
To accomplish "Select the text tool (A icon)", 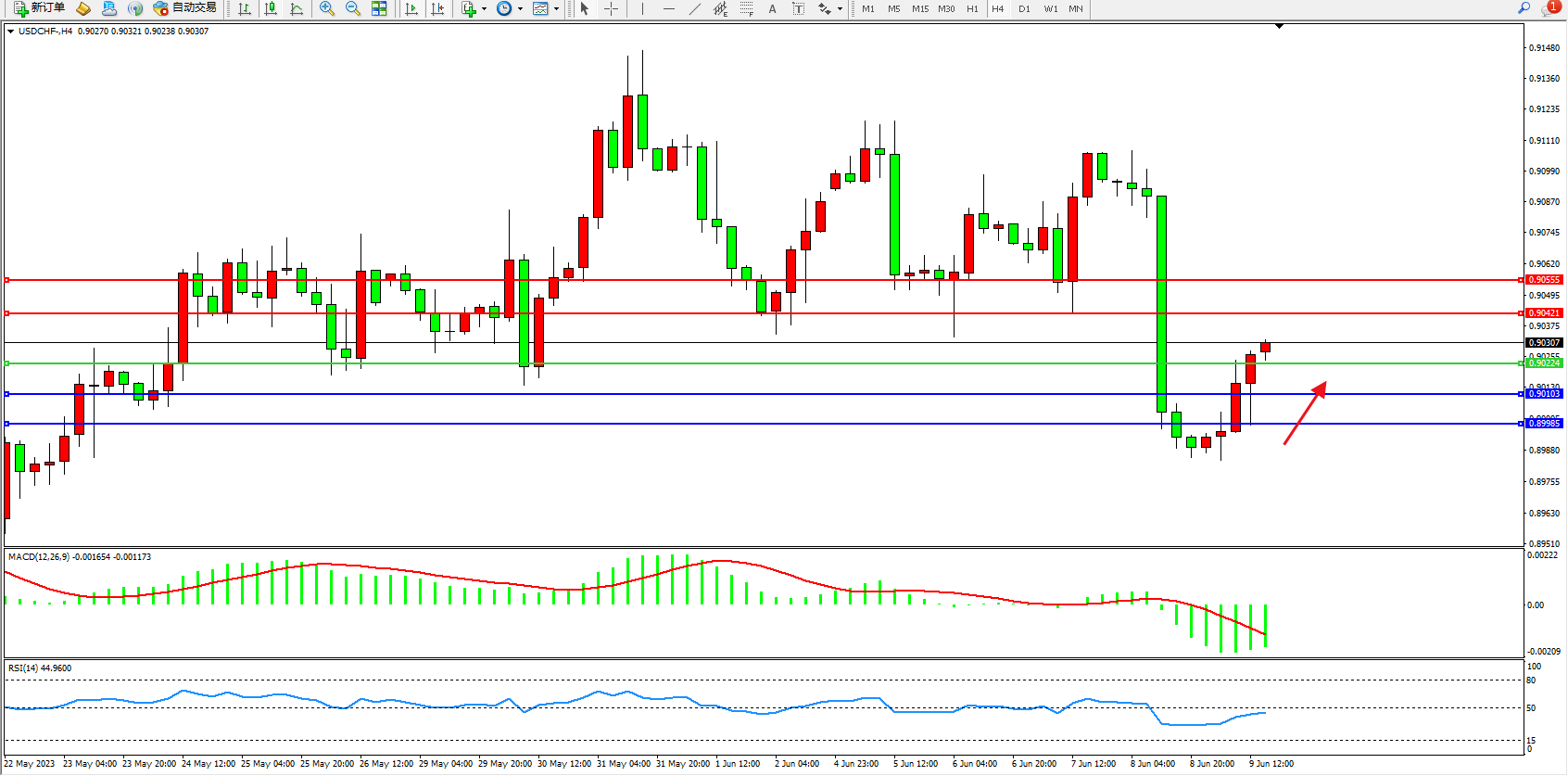I will click(x=772, y=8).
